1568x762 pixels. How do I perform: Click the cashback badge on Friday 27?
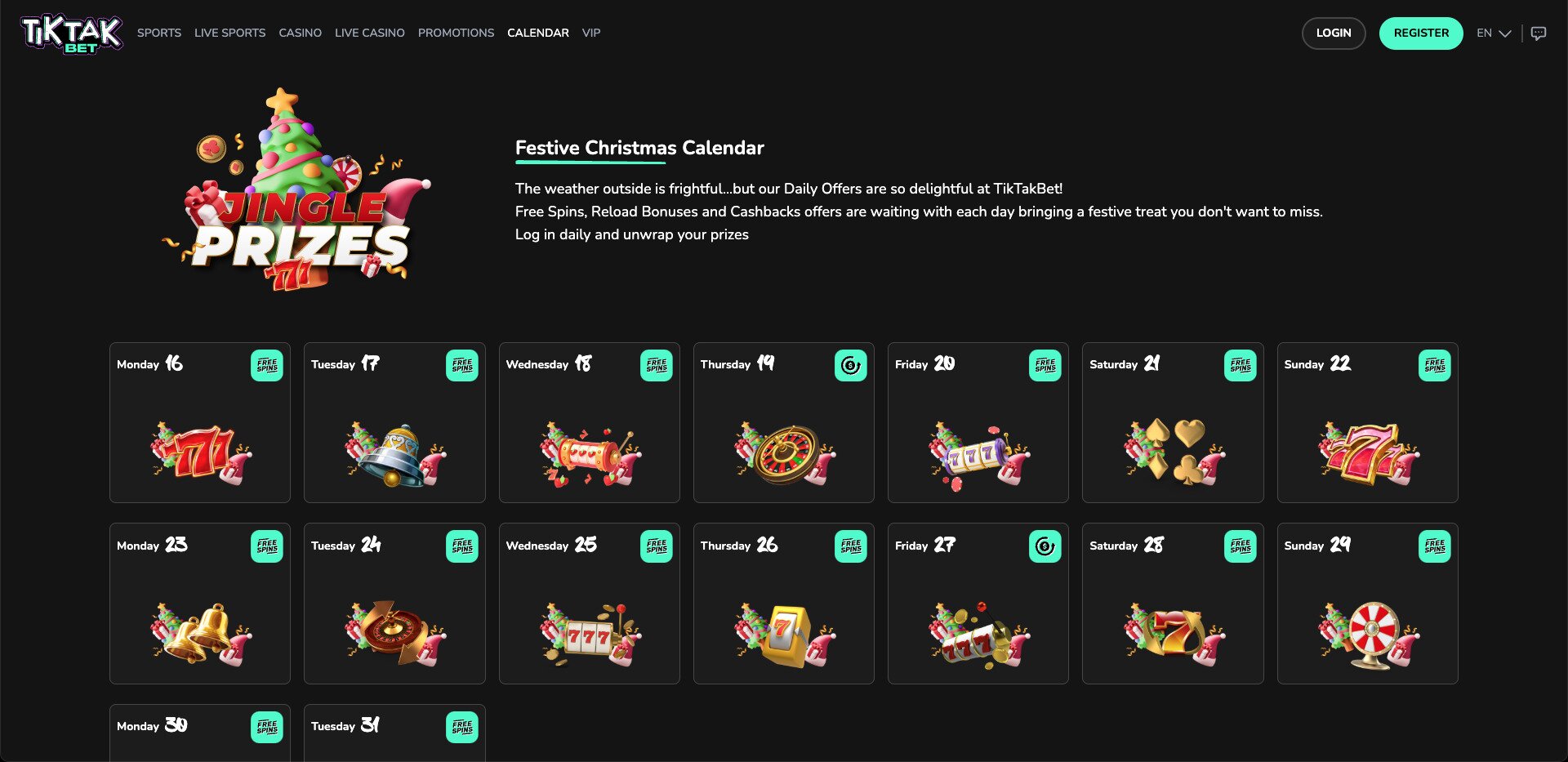pyautogui.click(x=1045, y=546)
